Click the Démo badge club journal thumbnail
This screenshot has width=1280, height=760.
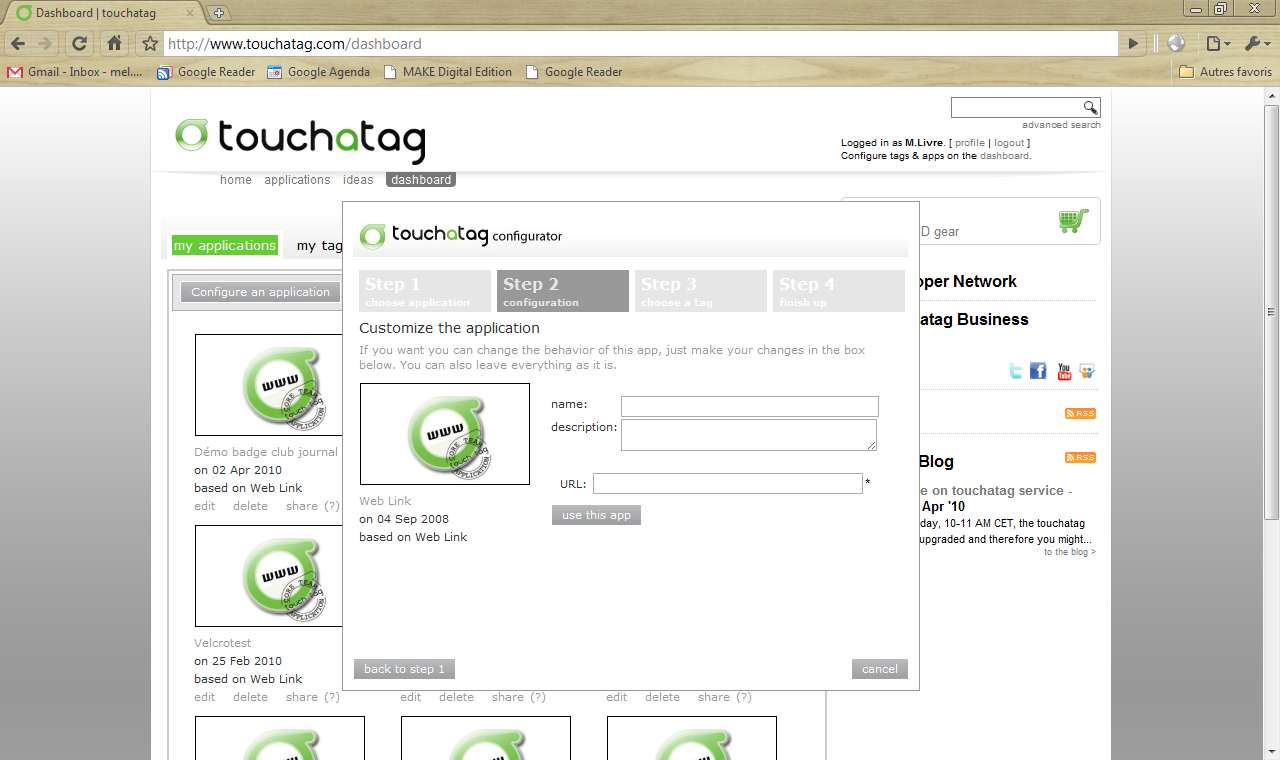[x=269, y=385]
